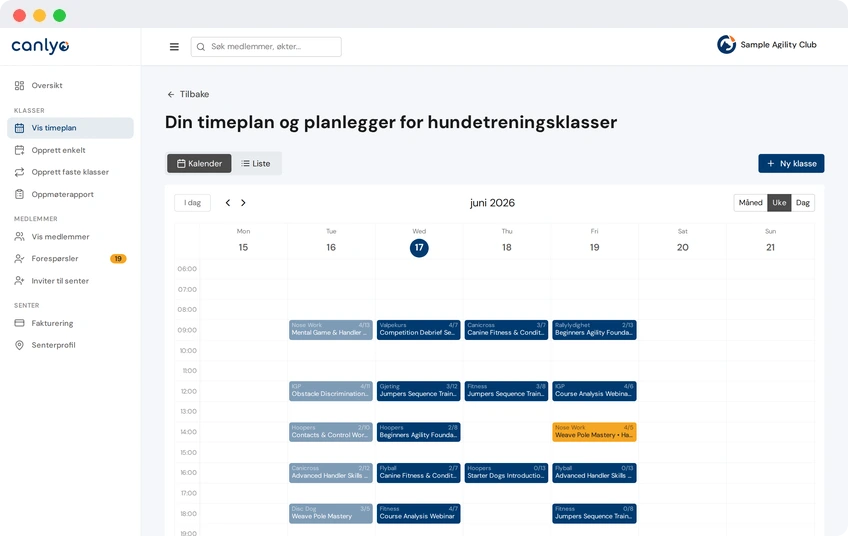Open Friday 16:00 Advanced Handler Skills
This screenshot has width=848, height=536.
(594, 473)
